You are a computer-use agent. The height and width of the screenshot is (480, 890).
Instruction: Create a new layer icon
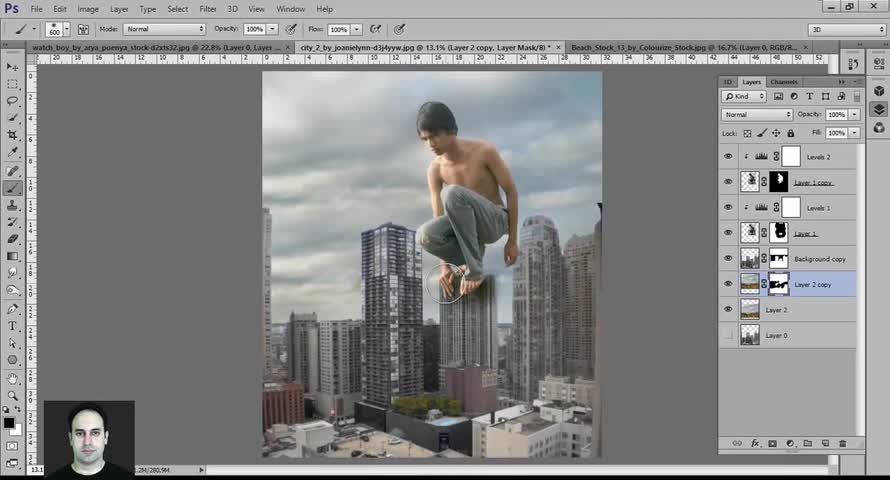coord(825,443)
